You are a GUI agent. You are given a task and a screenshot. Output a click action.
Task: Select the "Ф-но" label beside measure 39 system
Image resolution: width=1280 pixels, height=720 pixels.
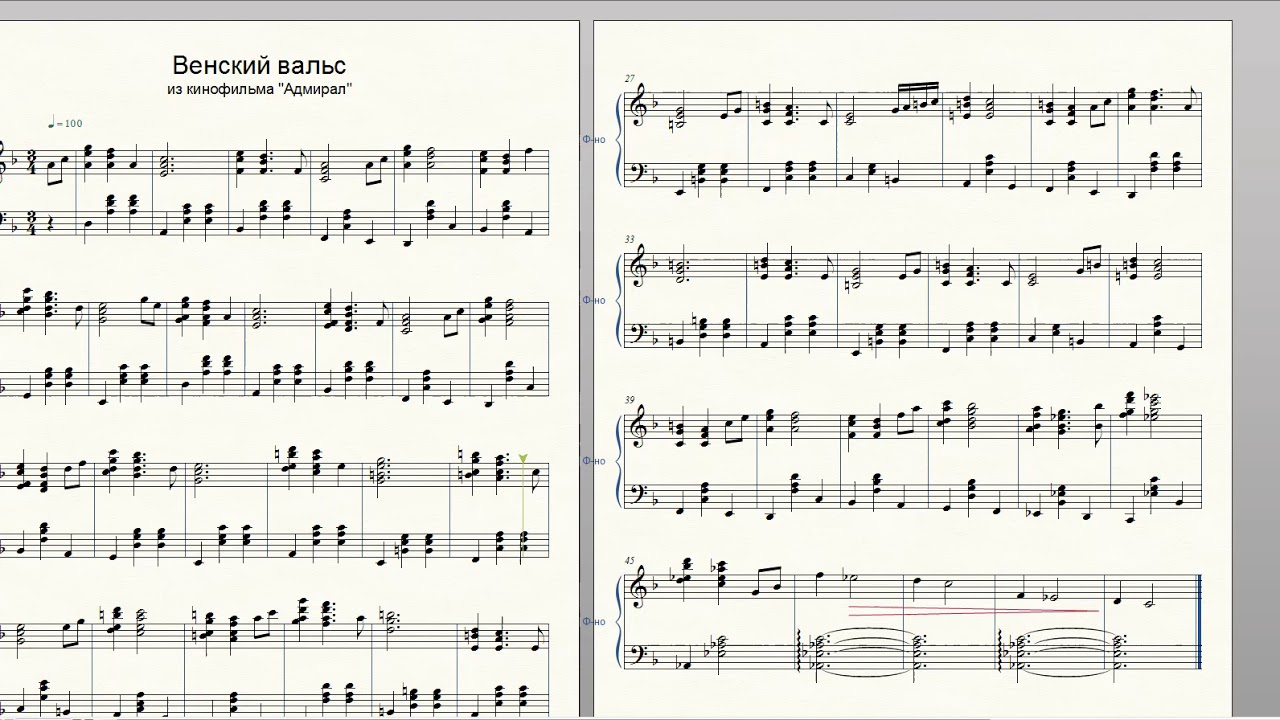(x=594, y=461)
